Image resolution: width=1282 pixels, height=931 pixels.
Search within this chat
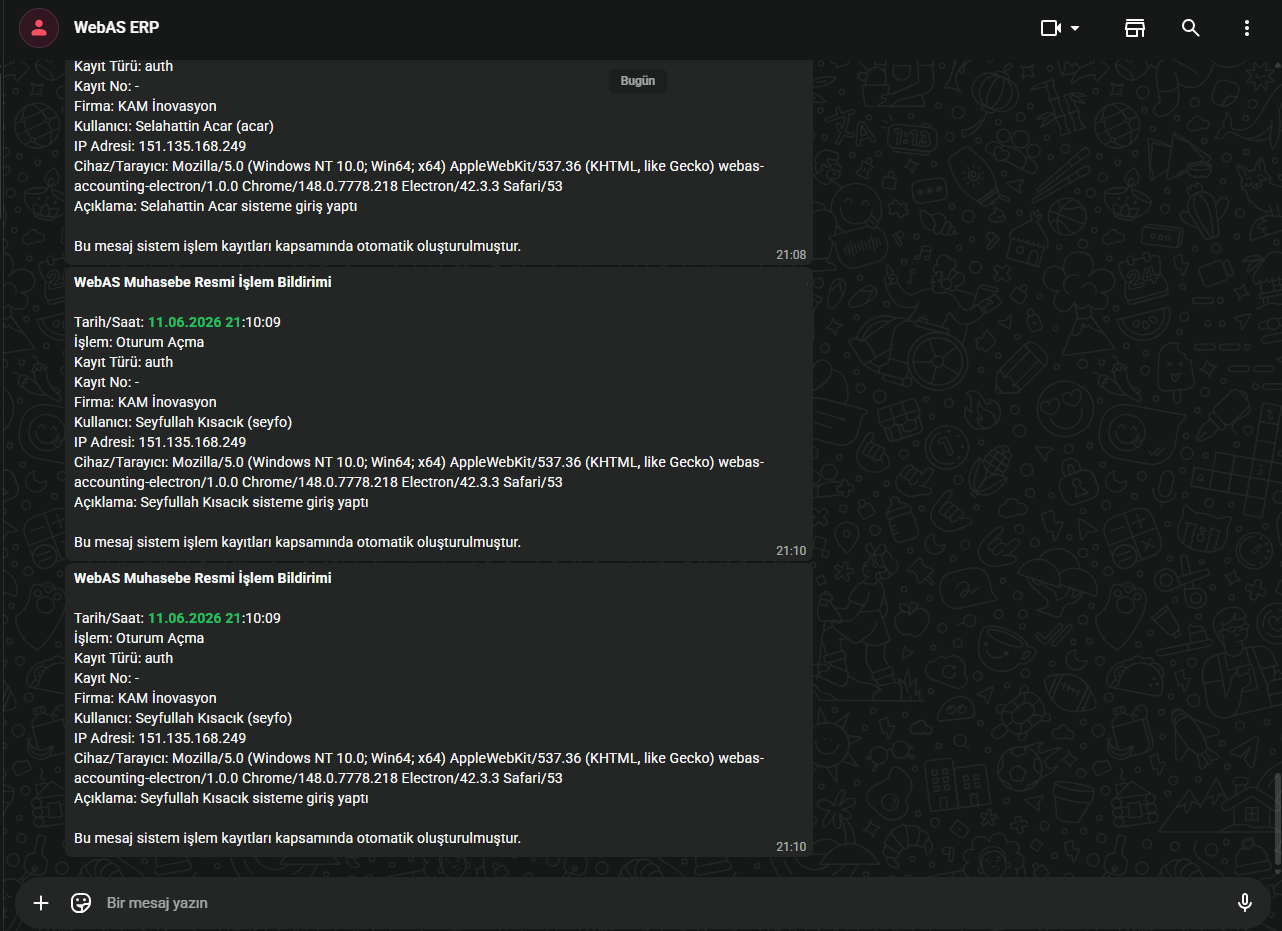(x=1190, y=28)
